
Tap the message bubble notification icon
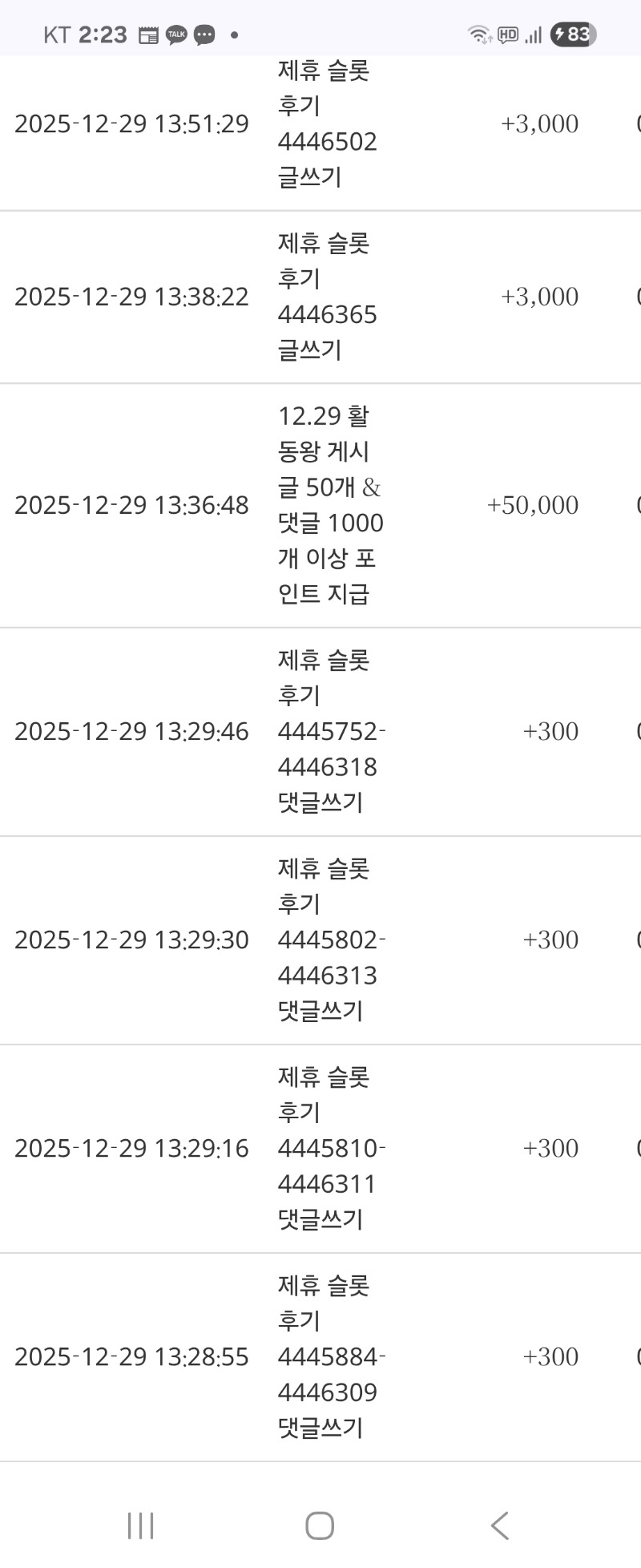pos(204,34)
